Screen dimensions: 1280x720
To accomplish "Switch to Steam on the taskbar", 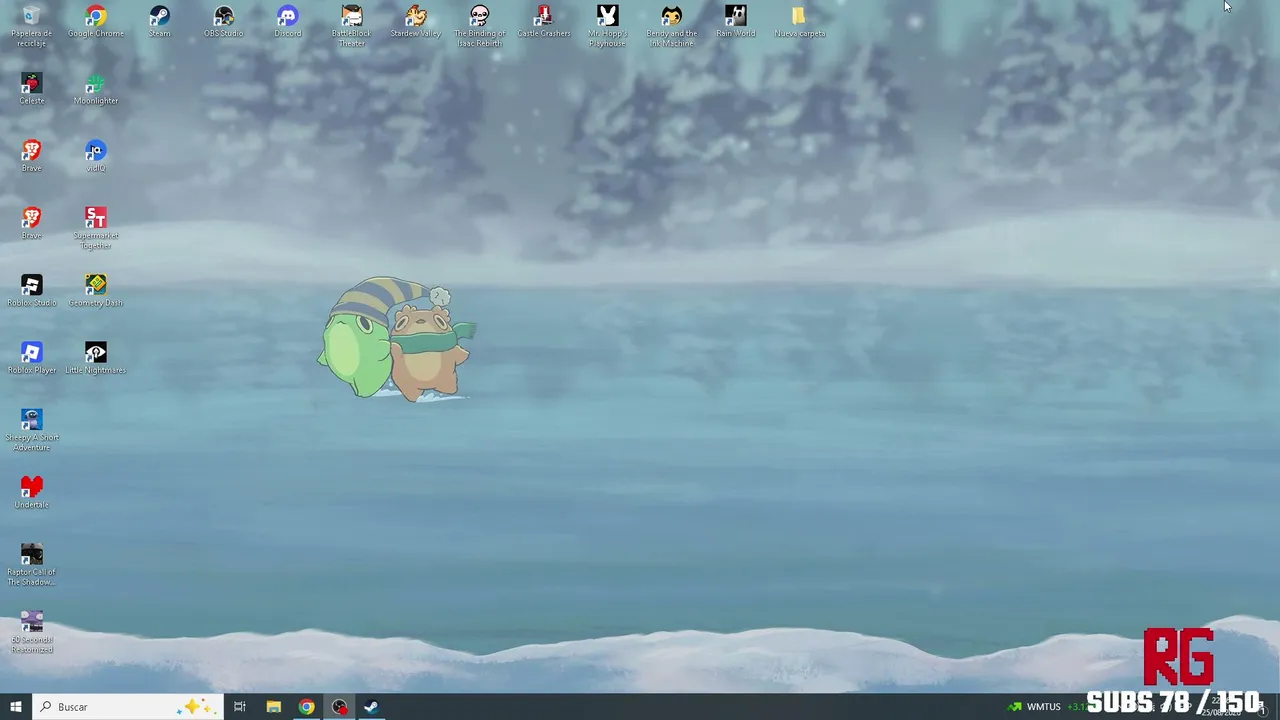I will click(371, 707).
